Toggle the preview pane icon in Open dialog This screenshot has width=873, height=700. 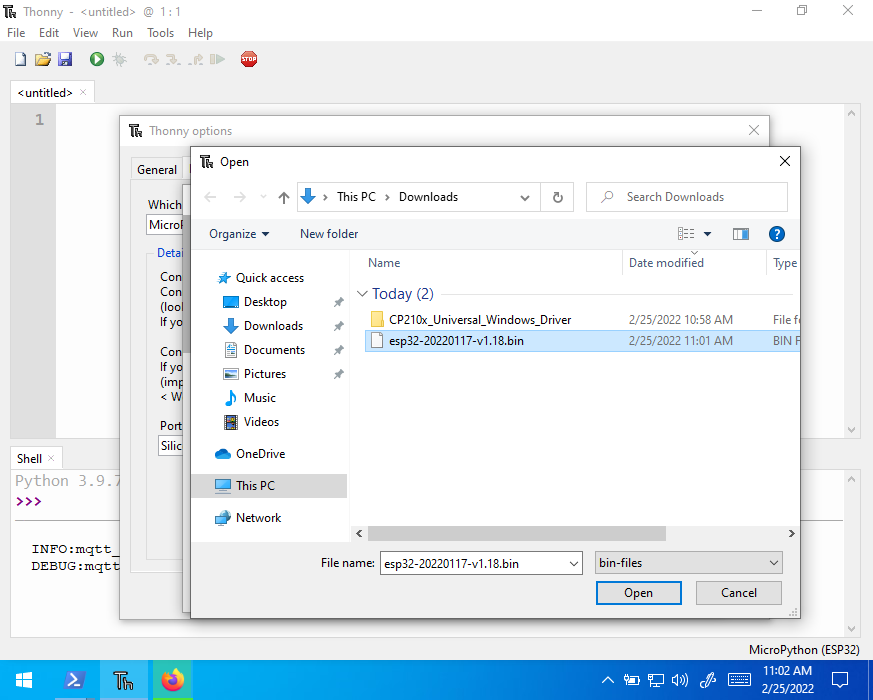(x=740, y=234)
